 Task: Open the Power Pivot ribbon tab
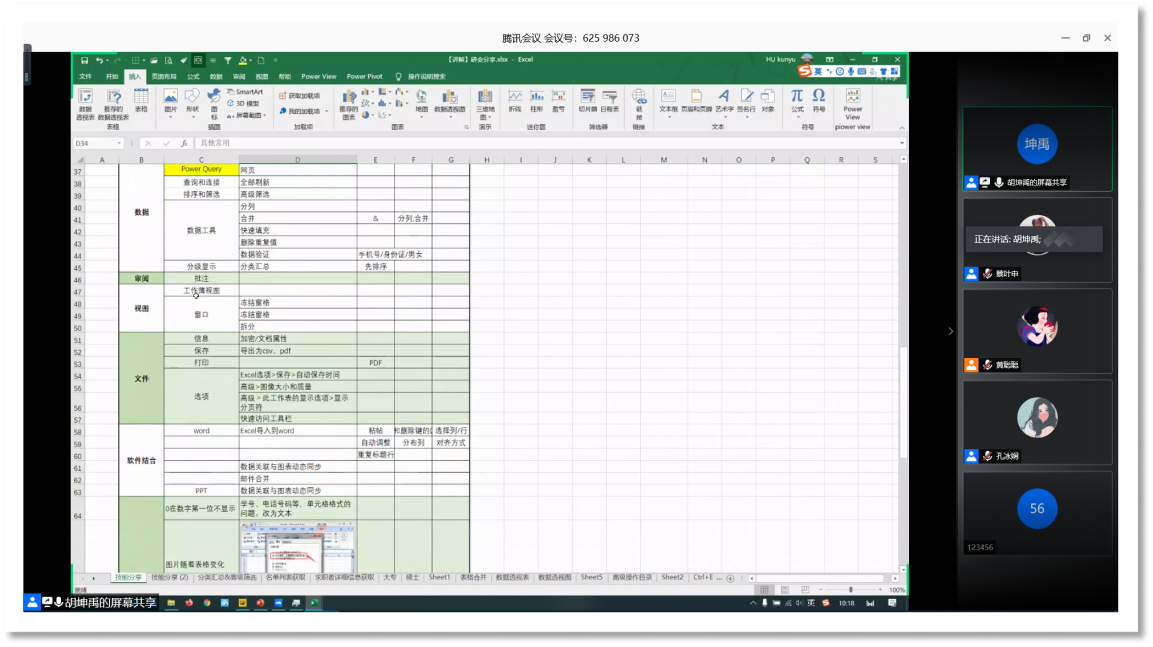(364, 76)
